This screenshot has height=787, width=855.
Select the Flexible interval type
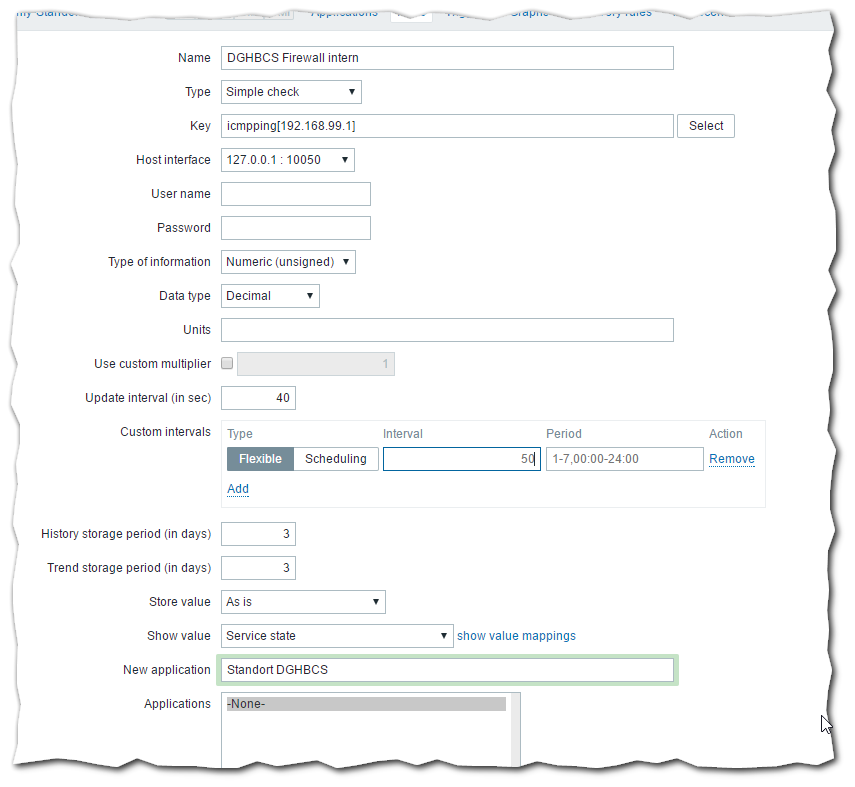coord(260,459)
